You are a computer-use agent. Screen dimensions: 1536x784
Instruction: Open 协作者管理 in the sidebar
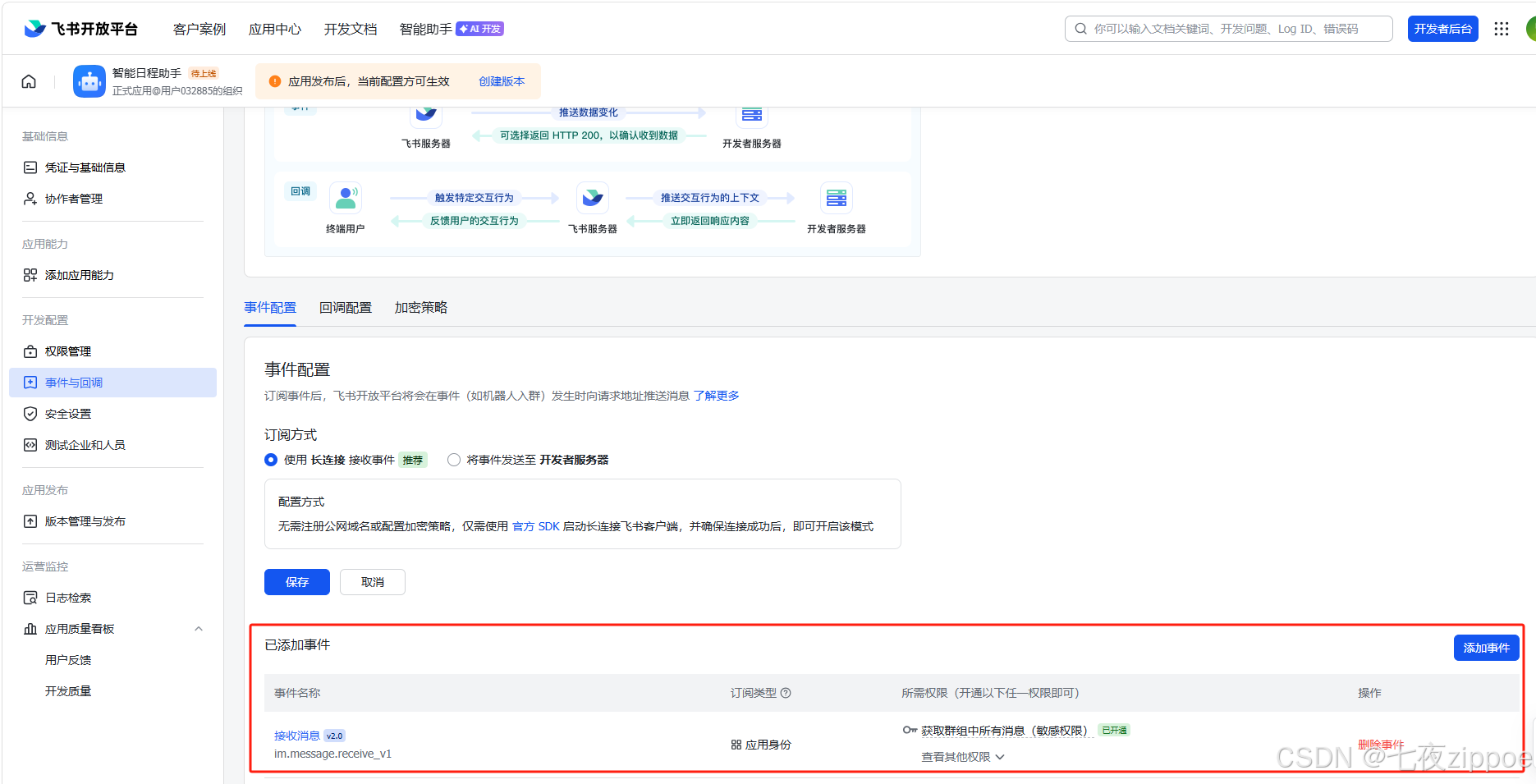pos(74,199)
